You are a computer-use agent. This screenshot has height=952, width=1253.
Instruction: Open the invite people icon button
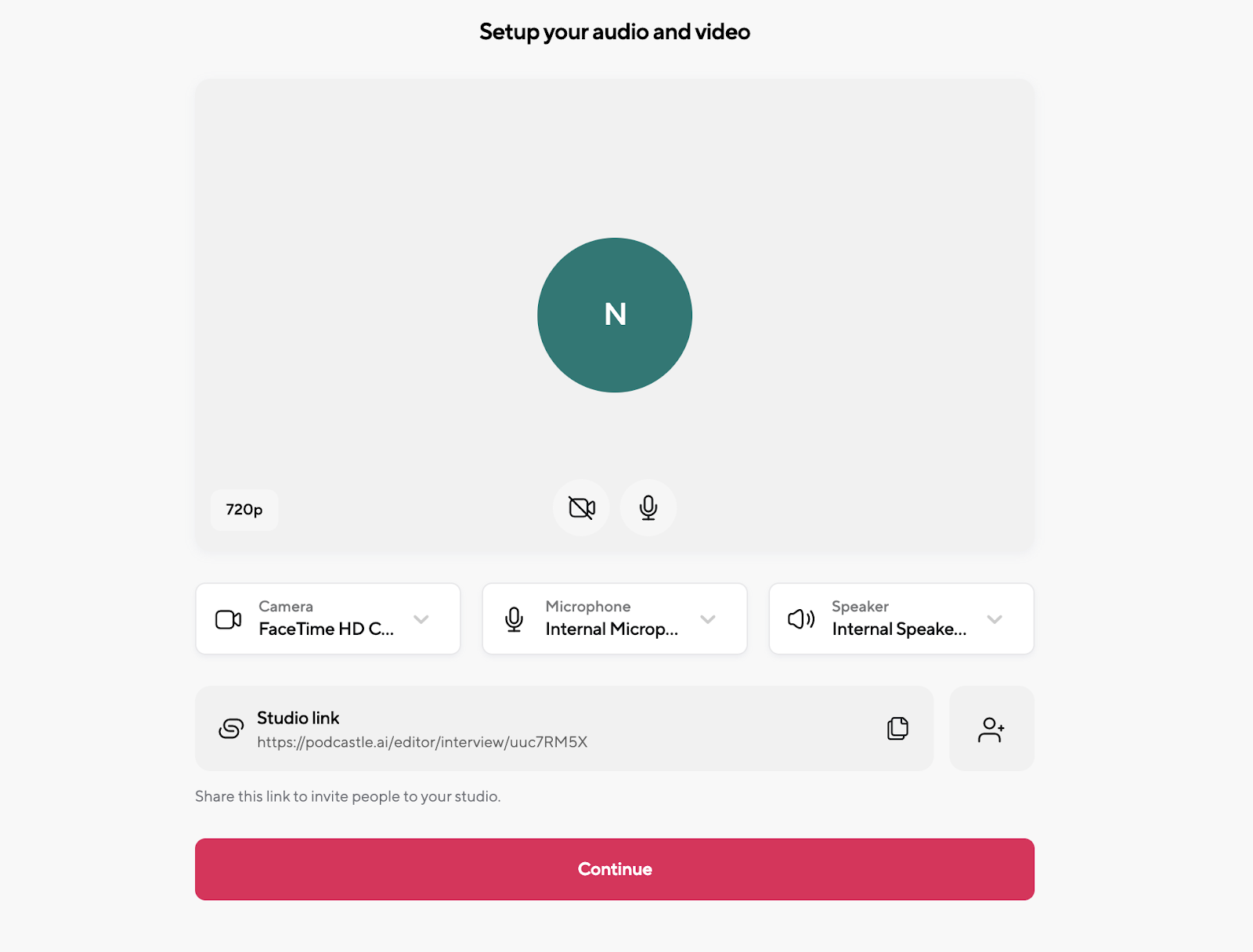click(x=991, y=729)
